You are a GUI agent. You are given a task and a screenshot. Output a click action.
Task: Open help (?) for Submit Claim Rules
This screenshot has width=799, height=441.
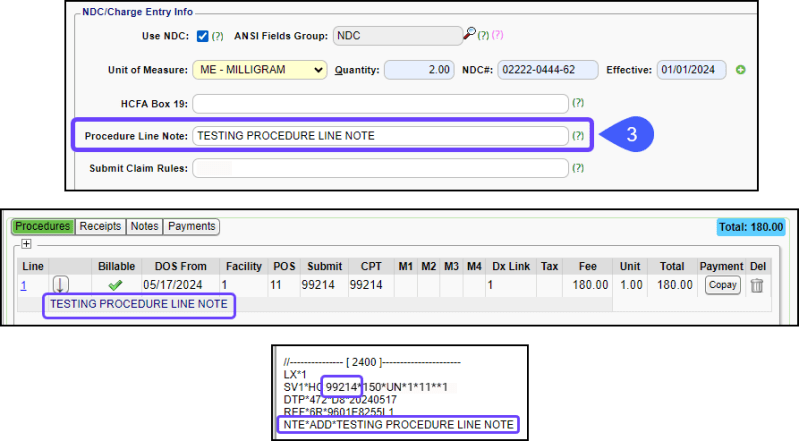(578, 168)
